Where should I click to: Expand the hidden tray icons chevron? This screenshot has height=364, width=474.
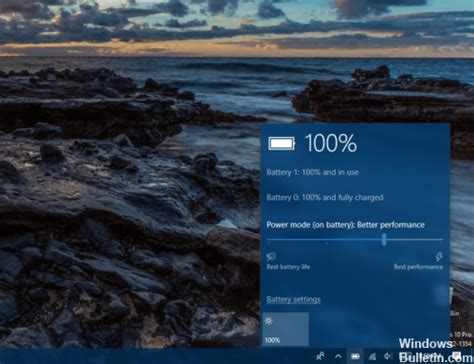coord(338,356)
